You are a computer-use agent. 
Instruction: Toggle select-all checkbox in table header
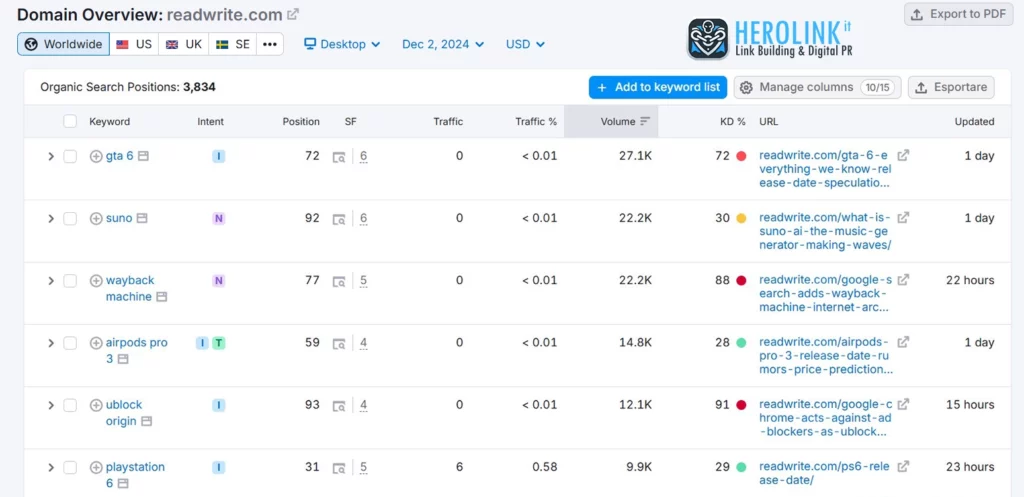pyautogui.click(x=70, y=121)
